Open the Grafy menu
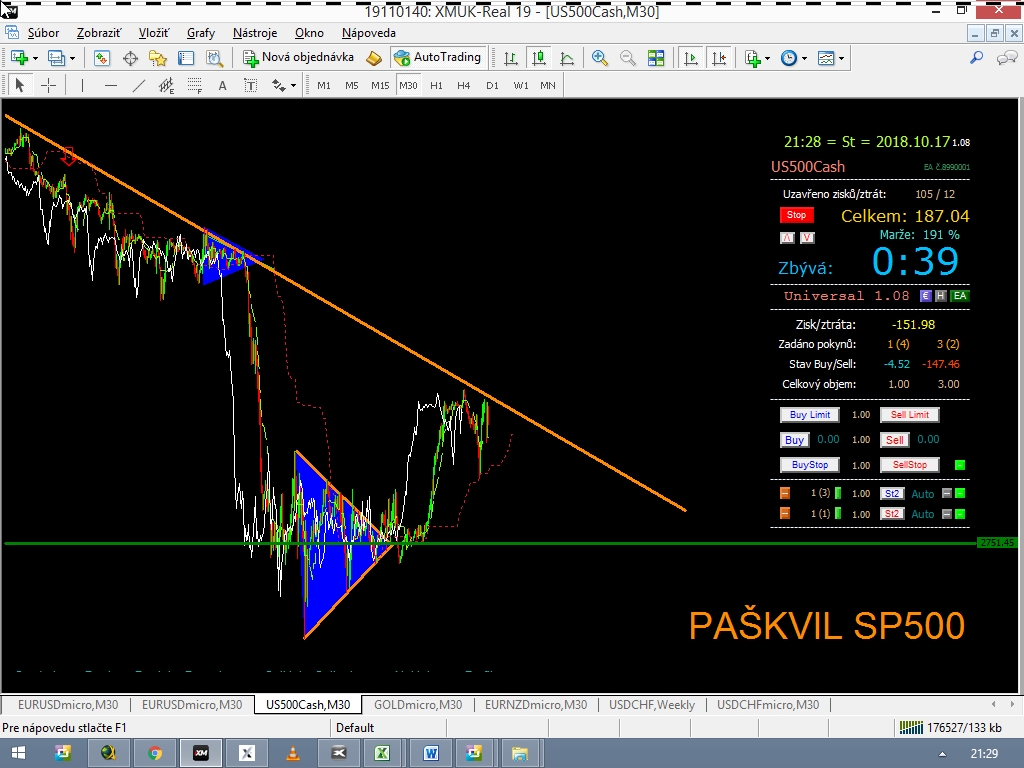 point(200,33)
